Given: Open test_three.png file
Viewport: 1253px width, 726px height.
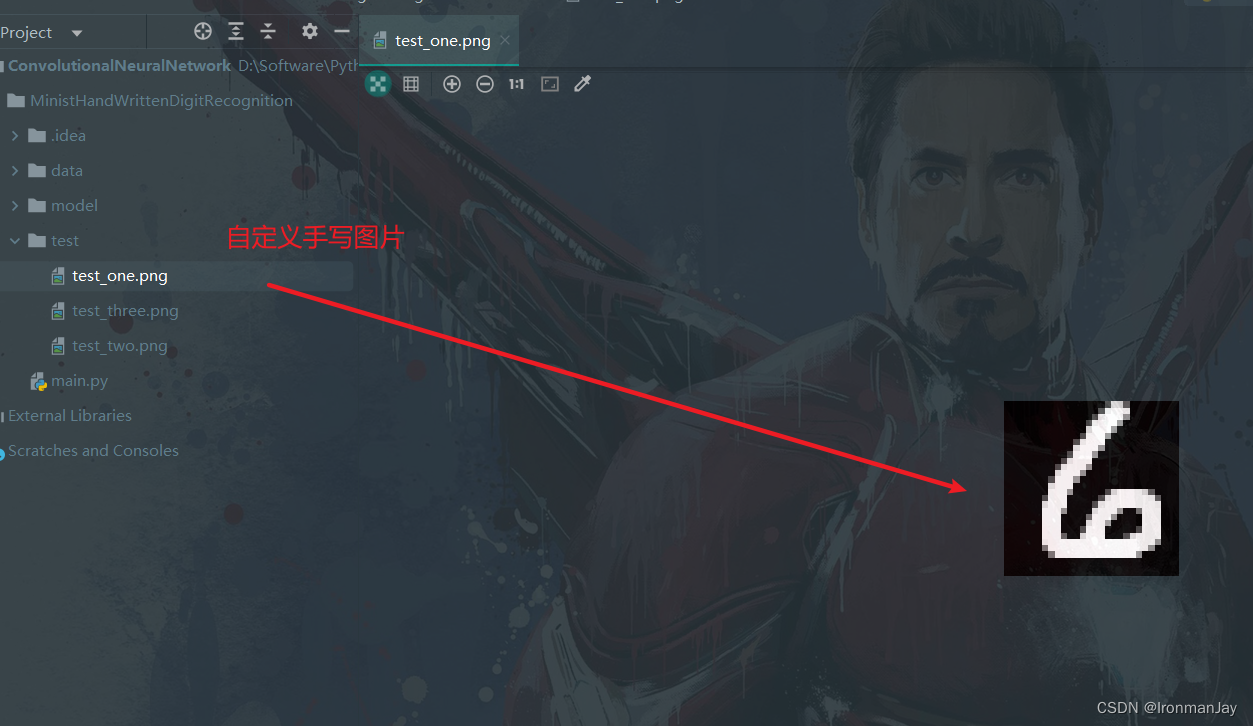Looking at the screenshot, I should [125, 311].
